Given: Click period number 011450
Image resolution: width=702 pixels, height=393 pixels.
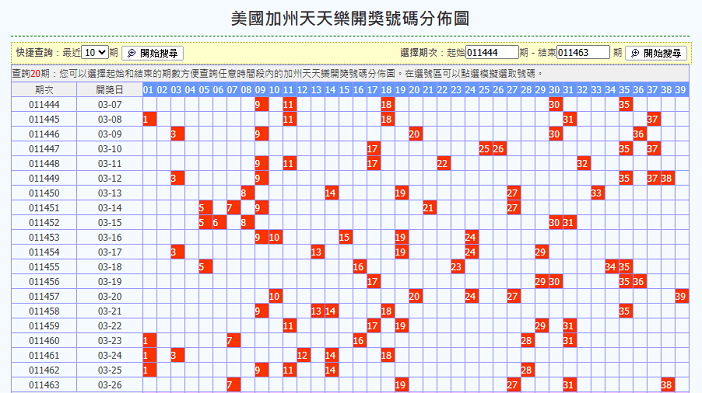Looking at the screenshot, I should tap(44, 193).
